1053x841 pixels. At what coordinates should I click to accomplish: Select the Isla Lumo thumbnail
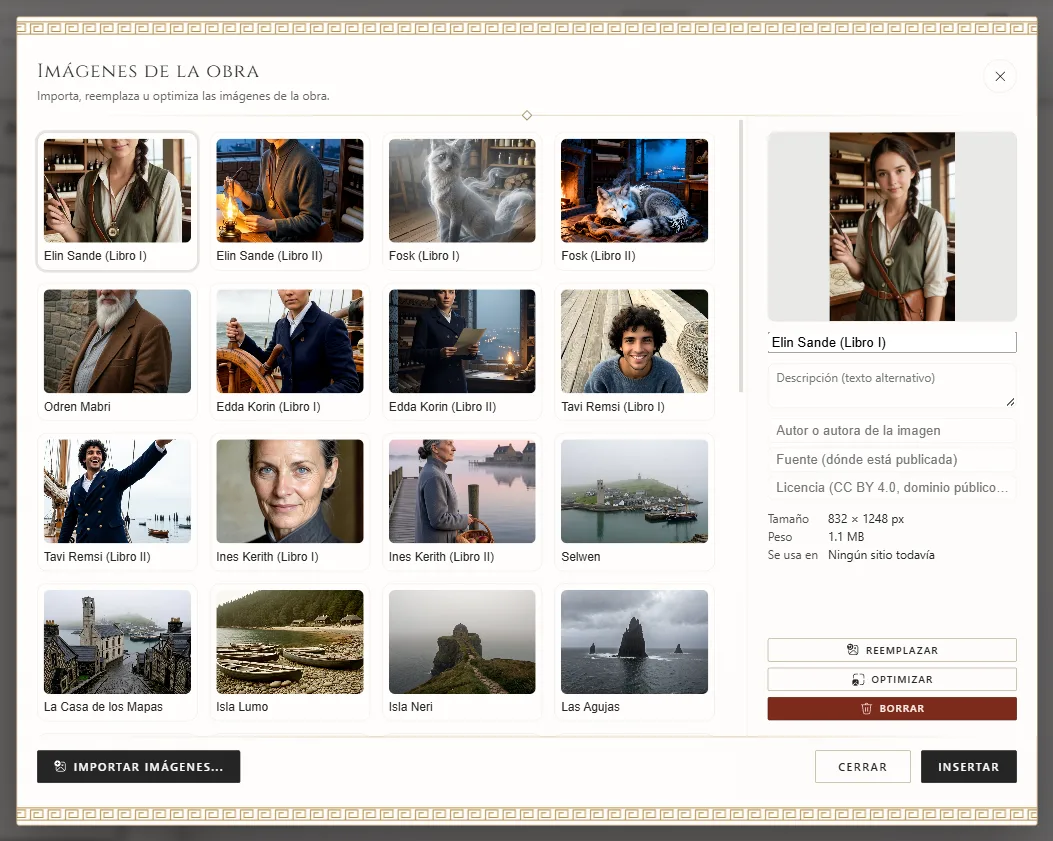(x=289, y=652)
